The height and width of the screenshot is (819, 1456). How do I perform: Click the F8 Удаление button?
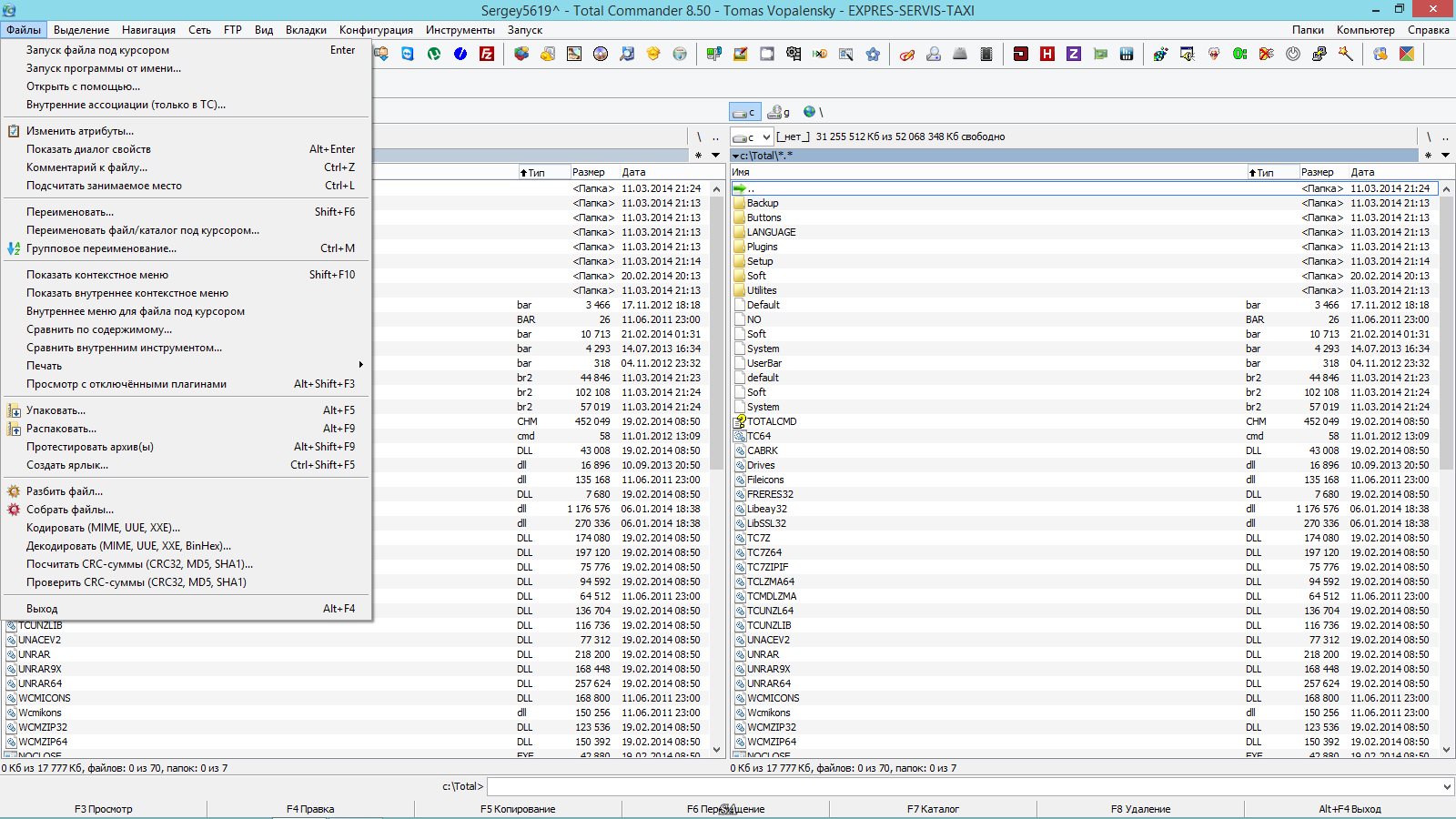pos(1140,809)
